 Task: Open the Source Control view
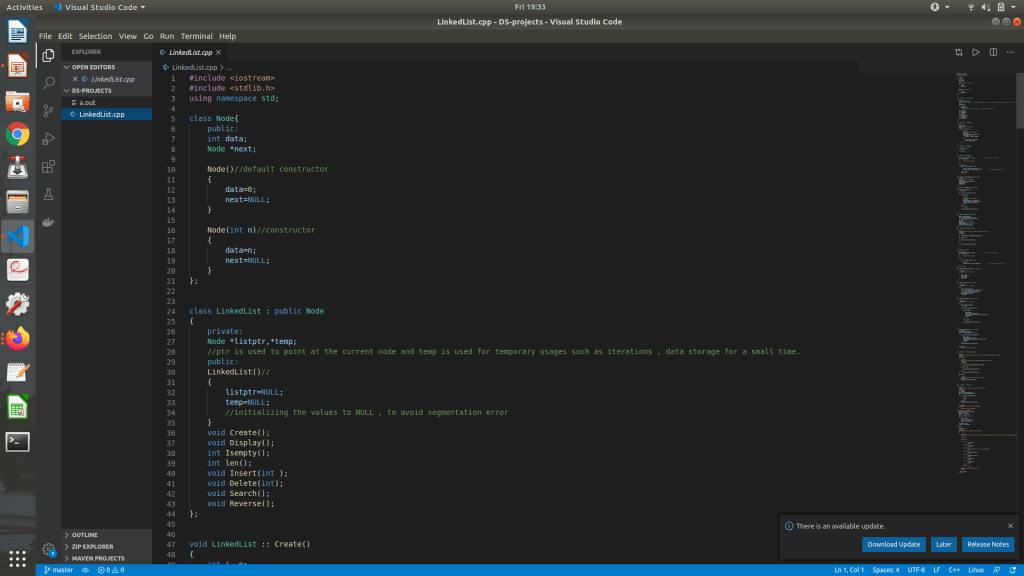pyautogui.click(x=48, y=111)
